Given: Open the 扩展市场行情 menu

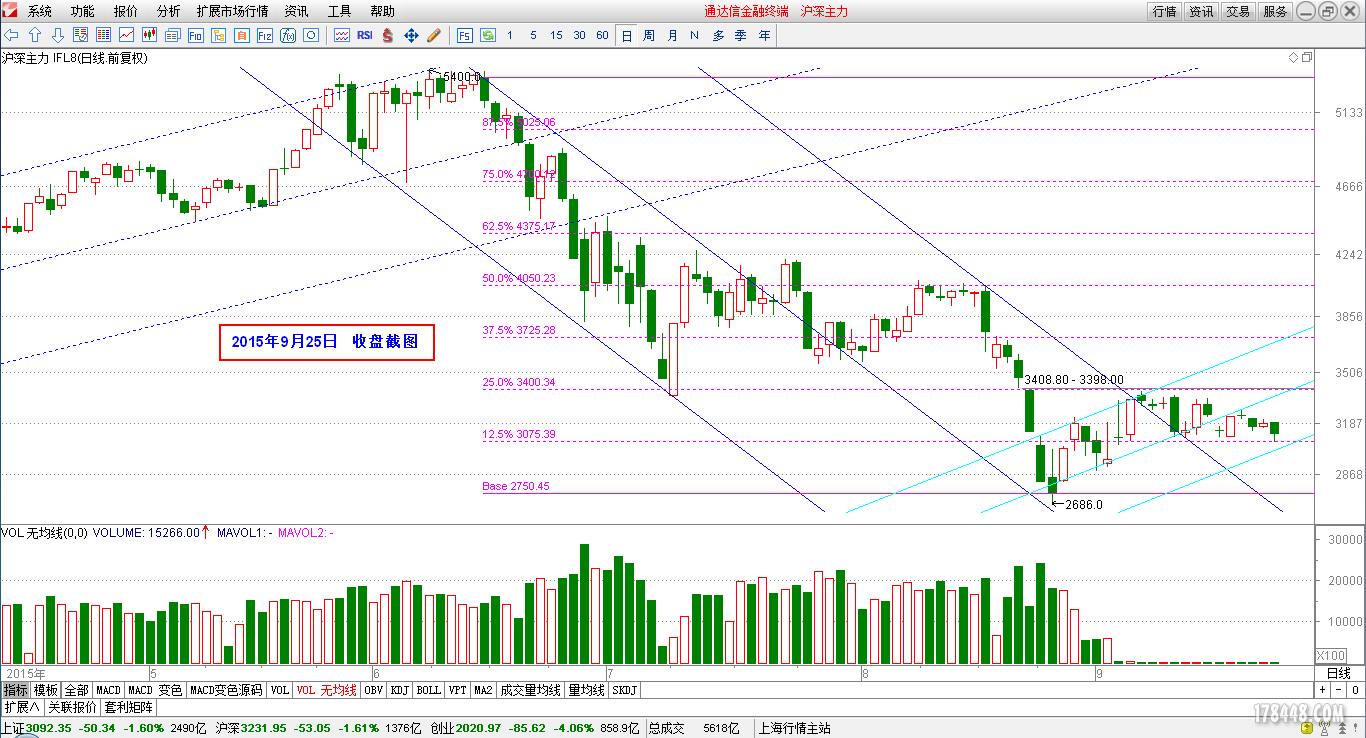Looking at the screenshot, I should point(232,11).
